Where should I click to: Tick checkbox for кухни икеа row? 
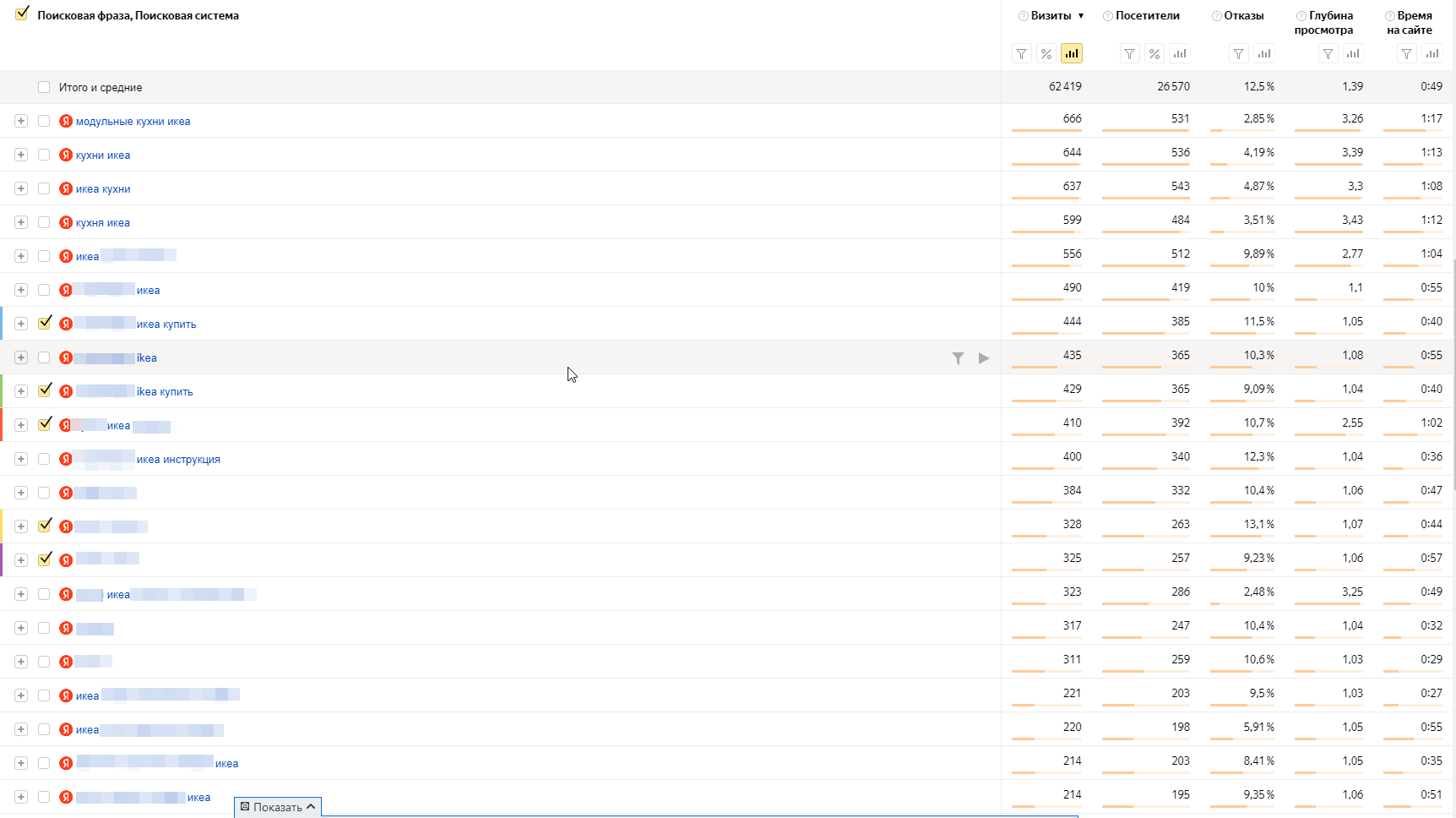[44, 155]
